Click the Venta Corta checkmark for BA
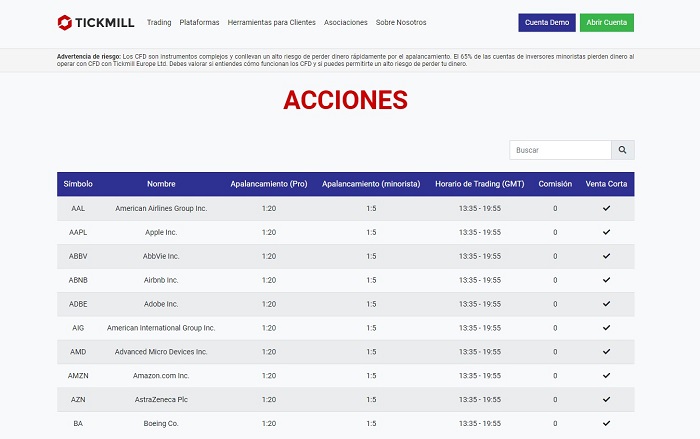 (x=606, y=423)
